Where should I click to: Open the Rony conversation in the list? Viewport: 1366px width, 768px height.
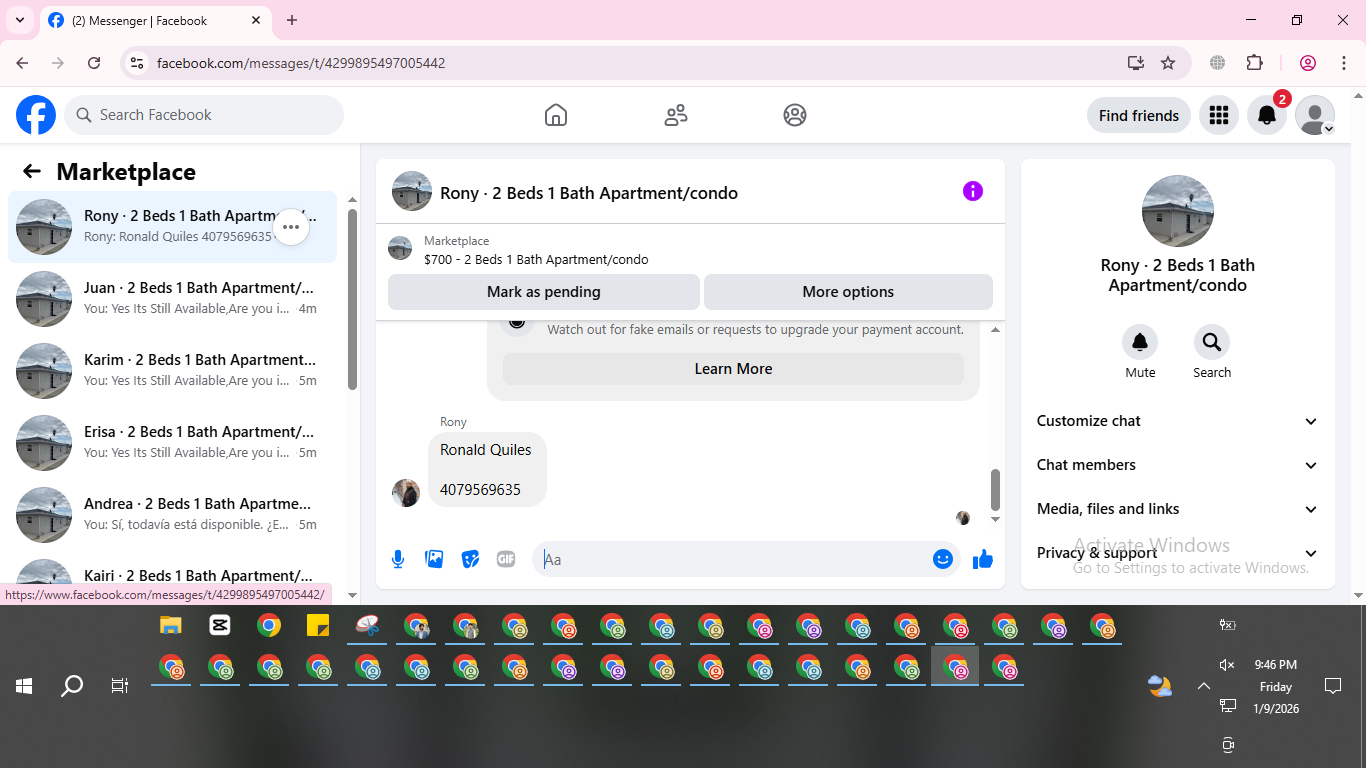[x=172, y=227]
